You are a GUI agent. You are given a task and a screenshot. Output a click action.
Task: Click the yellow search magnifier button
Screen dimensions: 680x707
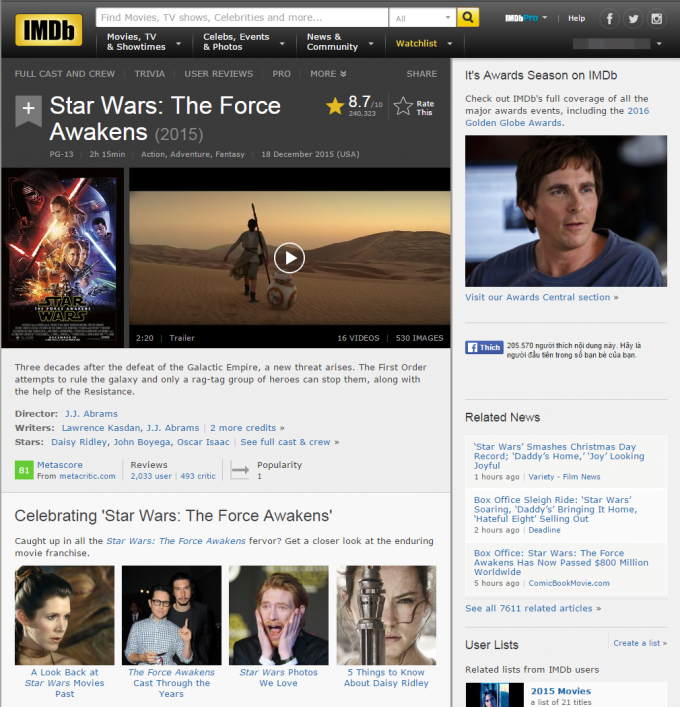tap(468, 18)
